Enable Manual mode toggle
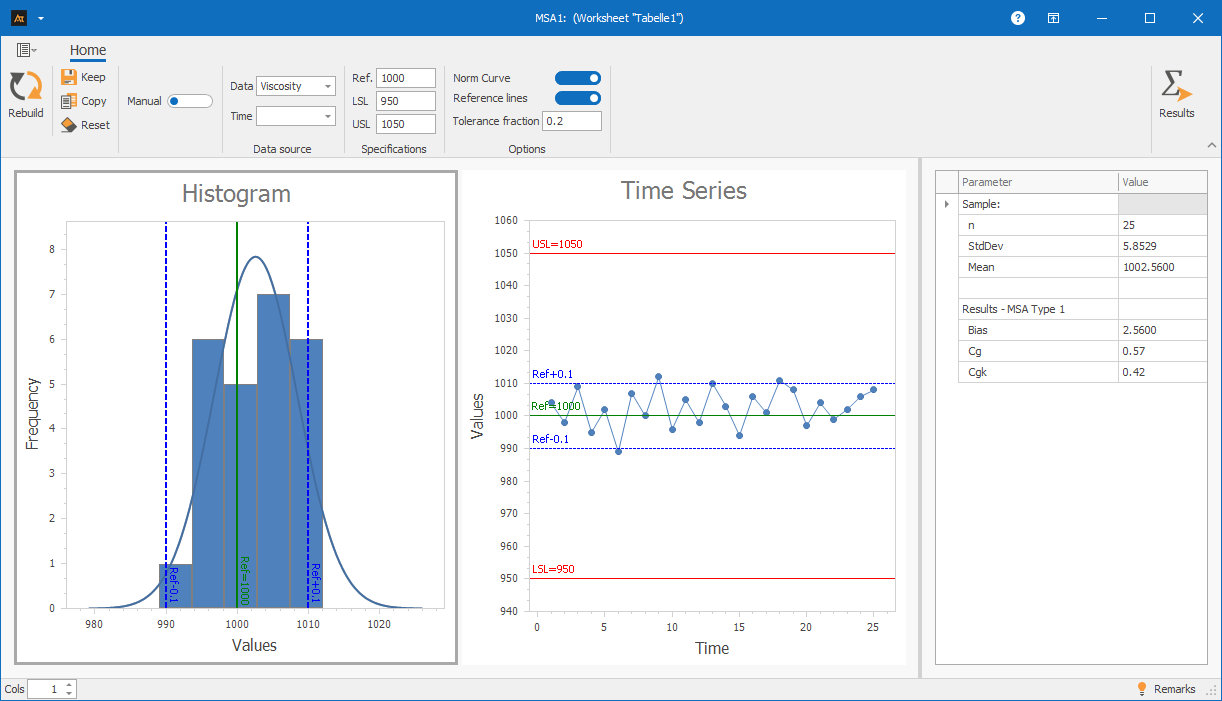 point(189,100)
